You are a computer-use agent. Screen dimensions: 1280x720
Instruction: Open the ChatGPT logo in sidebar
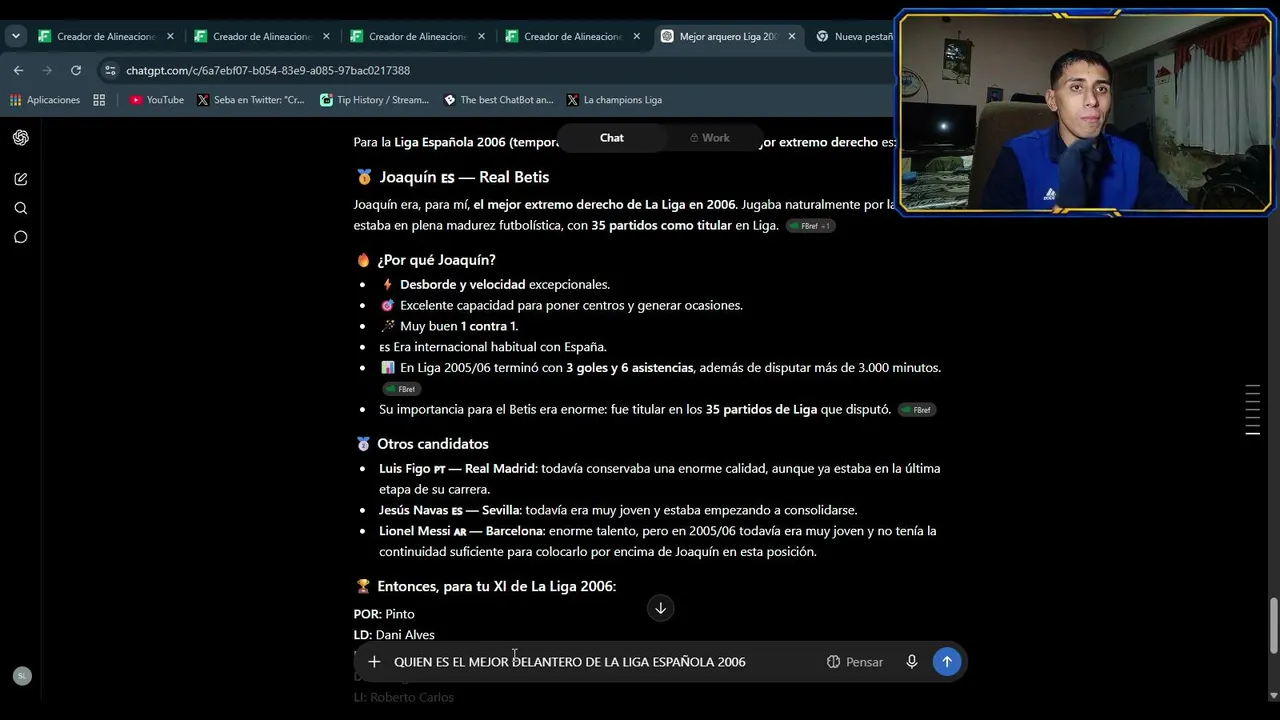[20, 138]
